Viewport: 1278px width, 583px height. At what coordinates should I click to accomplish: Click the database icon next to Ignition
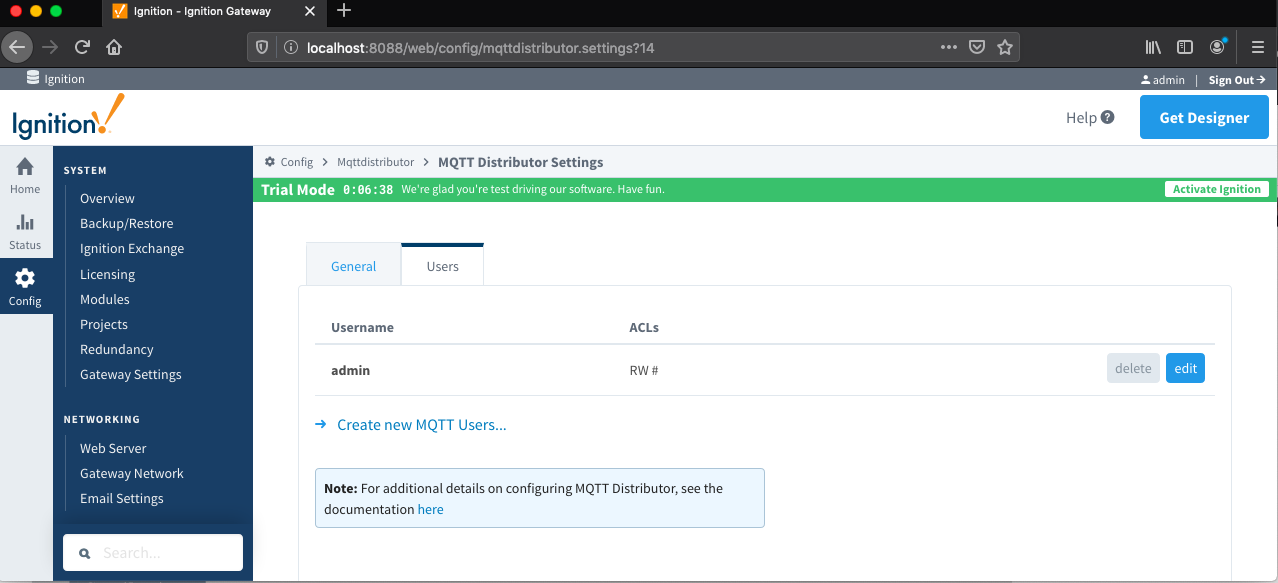click(33, 79)
